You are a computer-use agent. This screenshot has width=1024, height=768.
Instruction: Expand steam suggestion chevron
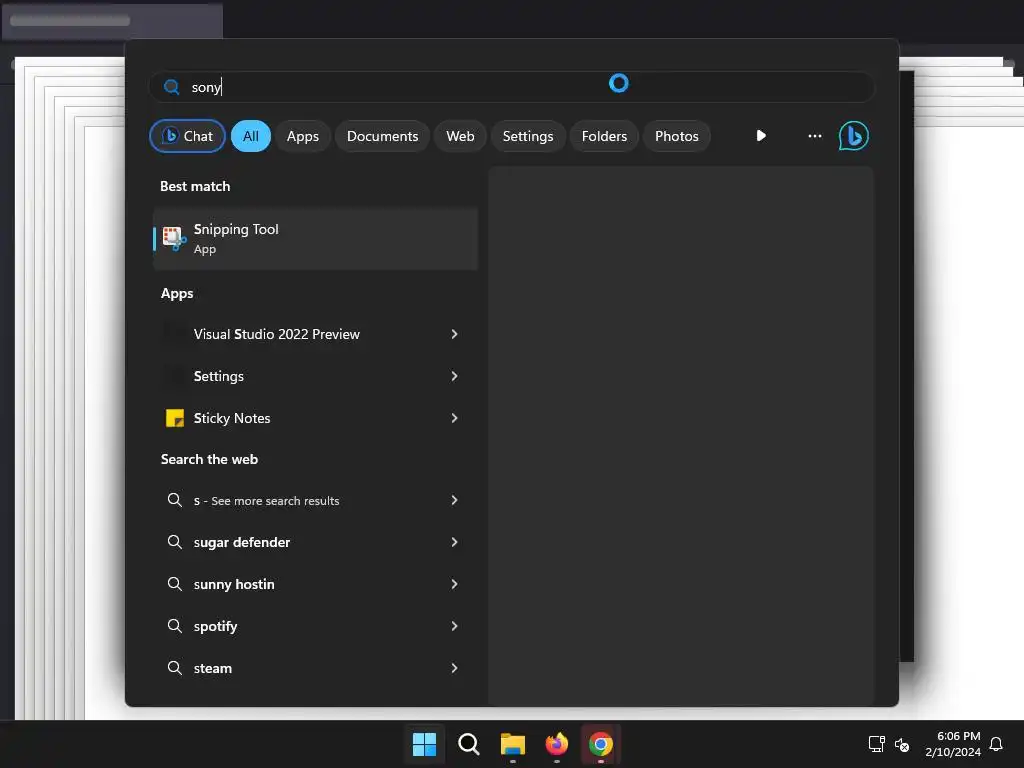[455, 667]
